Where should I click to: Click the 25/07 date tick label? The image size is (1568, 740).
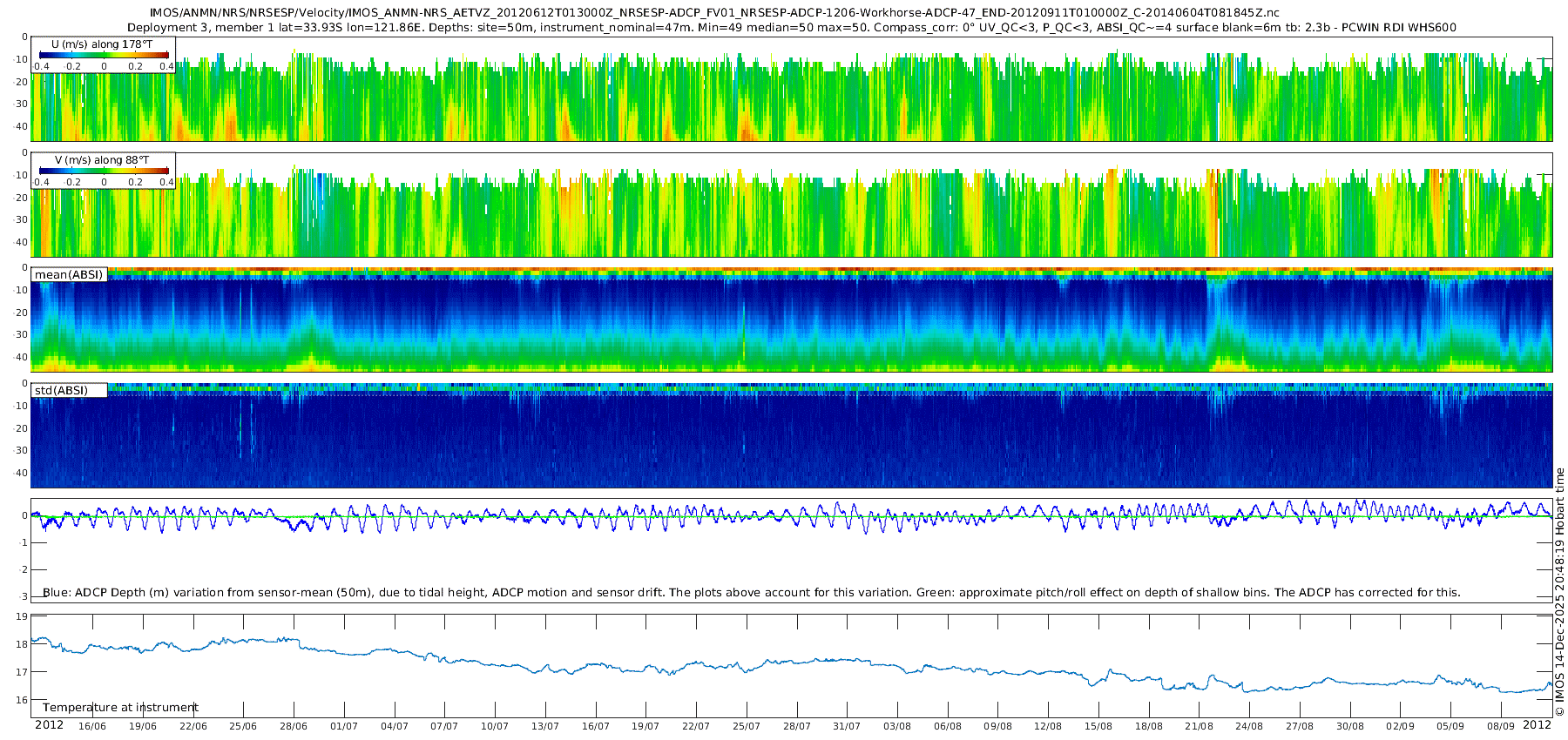point(747,726)
